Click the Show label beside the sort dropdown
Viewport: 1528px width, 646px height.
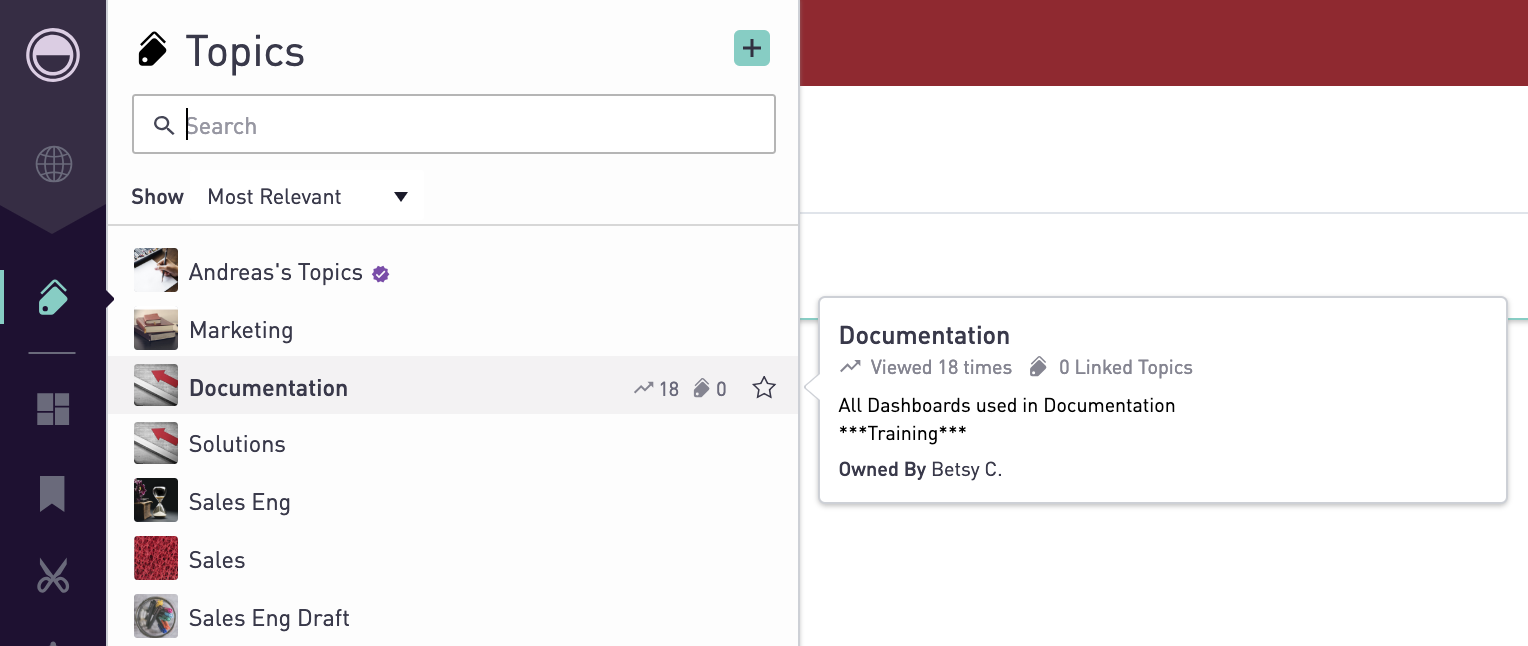click(157, 197)
